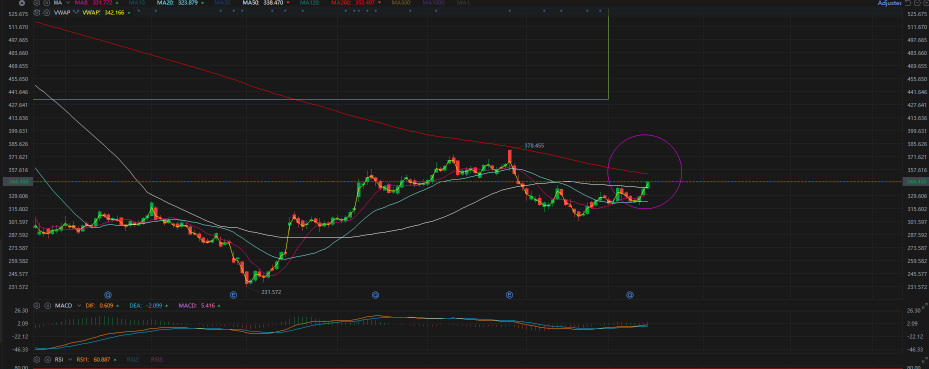Click the MACD value 5.416
Viewport: 929px width, 369px height.
coord(207,306)
